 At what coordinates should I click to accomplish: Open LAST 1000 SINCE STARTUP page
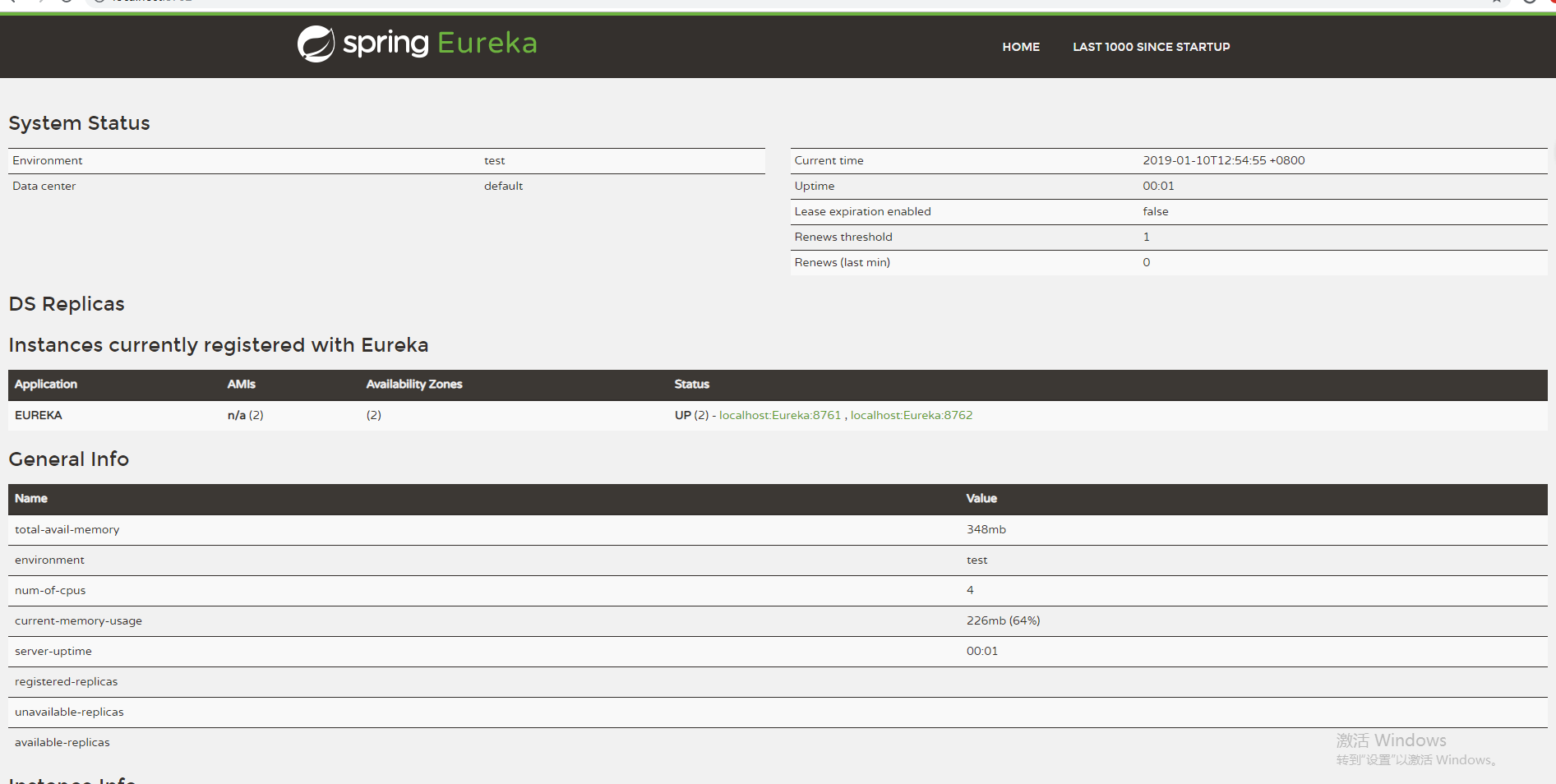[x=1151, y=47]
